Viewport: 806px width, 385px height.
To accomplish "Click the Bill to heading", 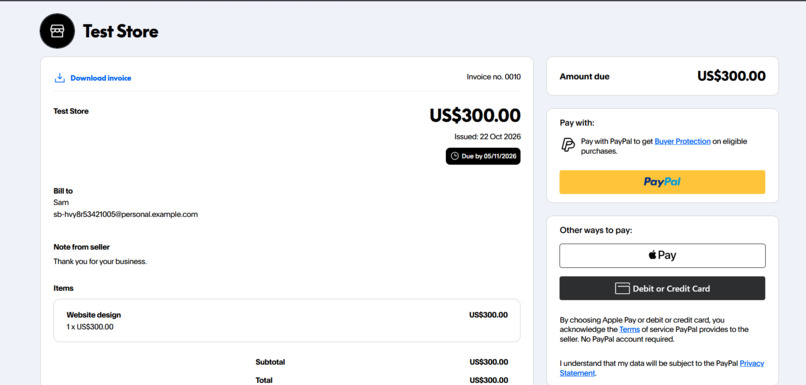I will pyautogui.click(x=63, y=191).
